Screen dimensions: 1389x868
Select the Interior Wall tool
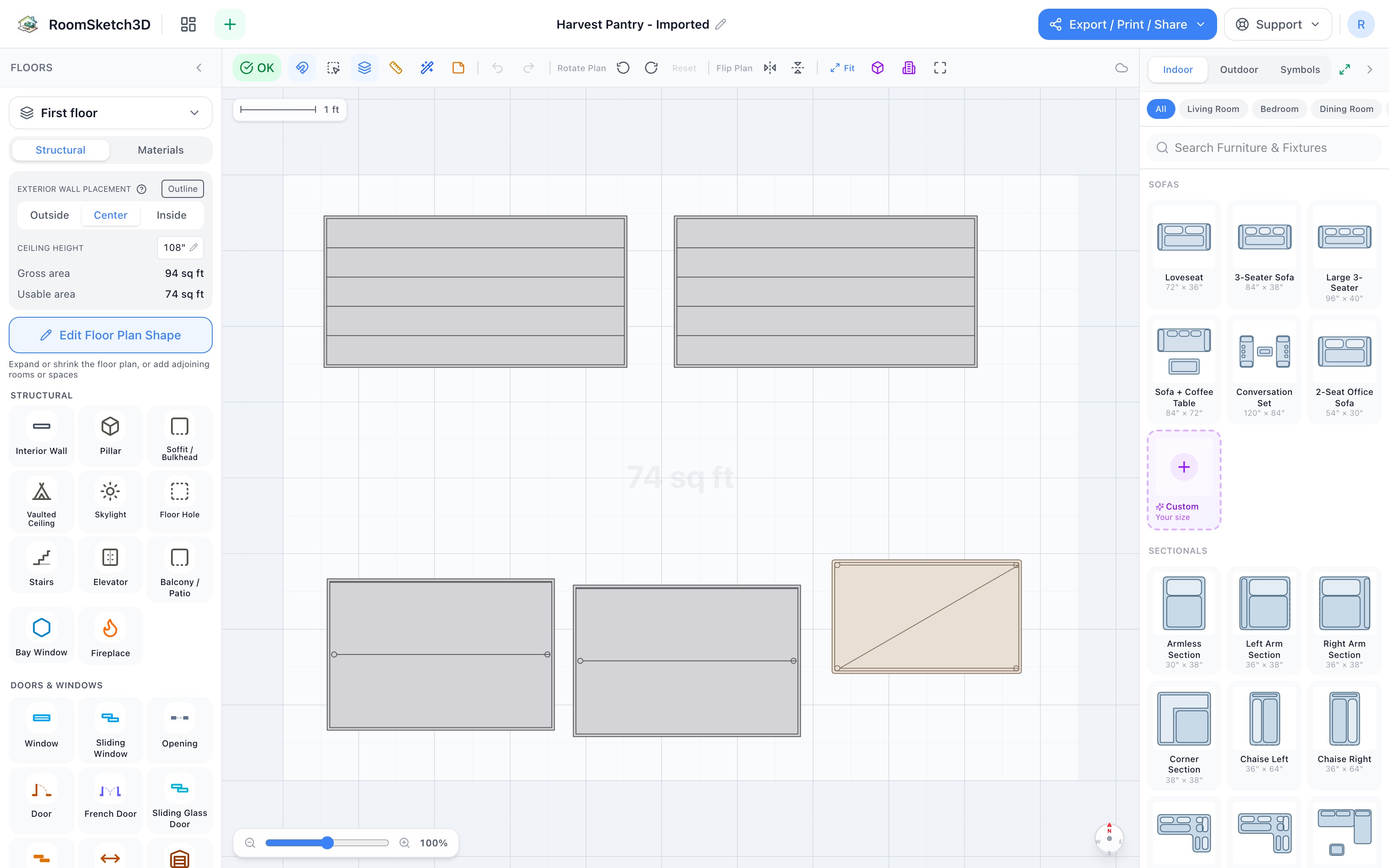click(x=41, y=436)
